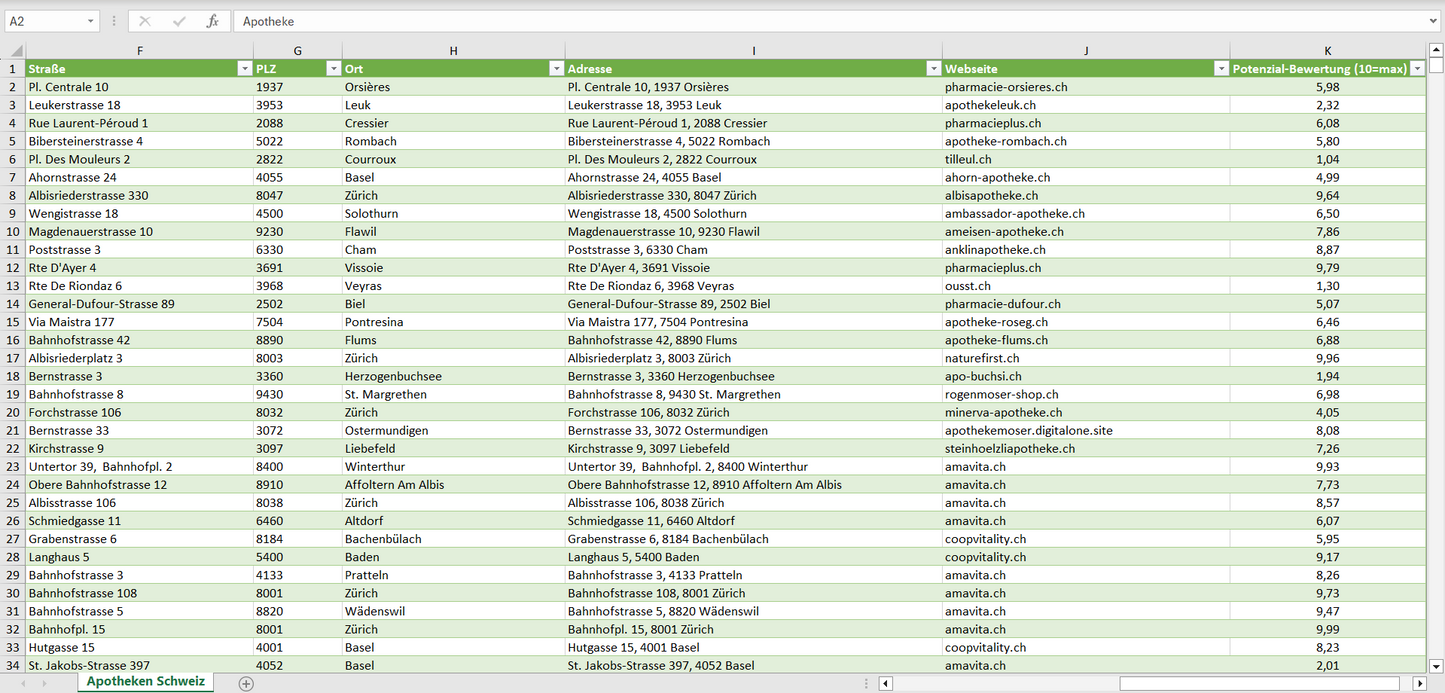Click the Enter checkmark icon in formula bar

tap(179, 21)
